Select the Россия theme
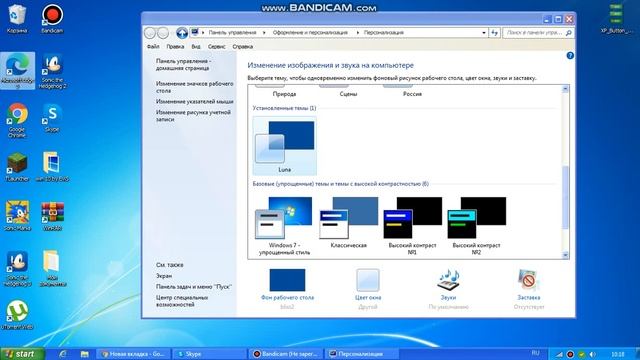The image size is (640, 360). (x=412, y=92)
